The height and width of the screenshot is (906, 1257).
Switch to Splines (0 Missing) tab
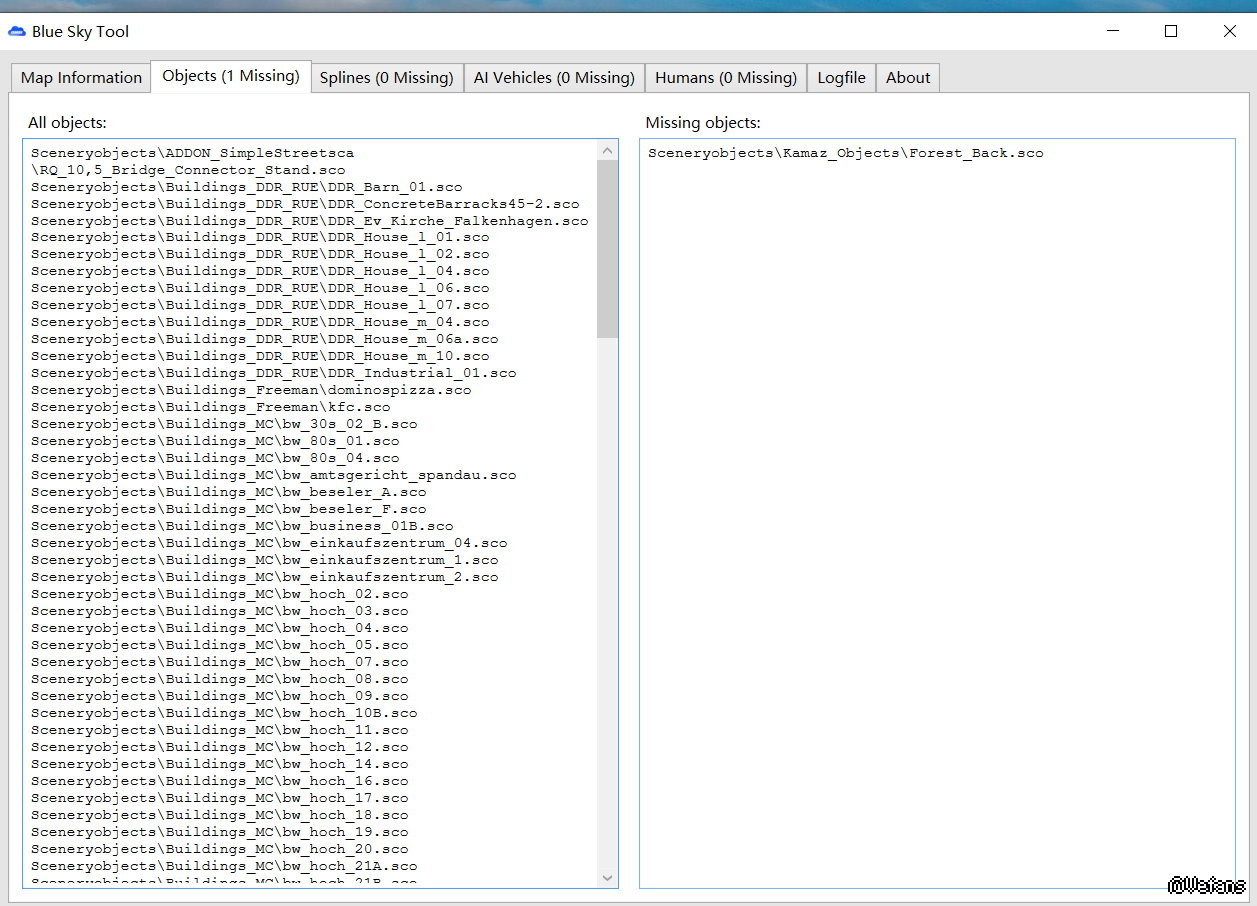pos(386,78)
